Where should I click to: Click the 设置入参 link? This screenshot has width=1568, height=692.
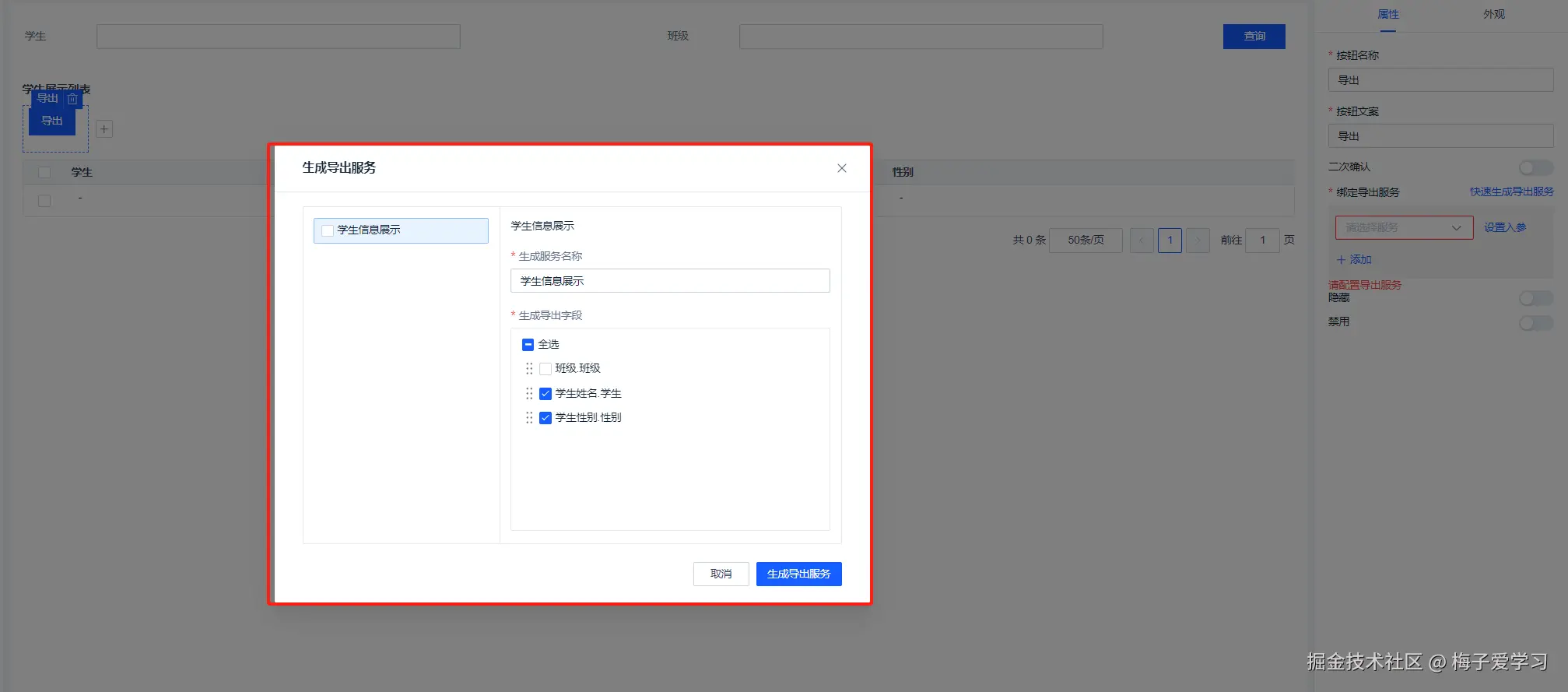[x=1505, y=228]
